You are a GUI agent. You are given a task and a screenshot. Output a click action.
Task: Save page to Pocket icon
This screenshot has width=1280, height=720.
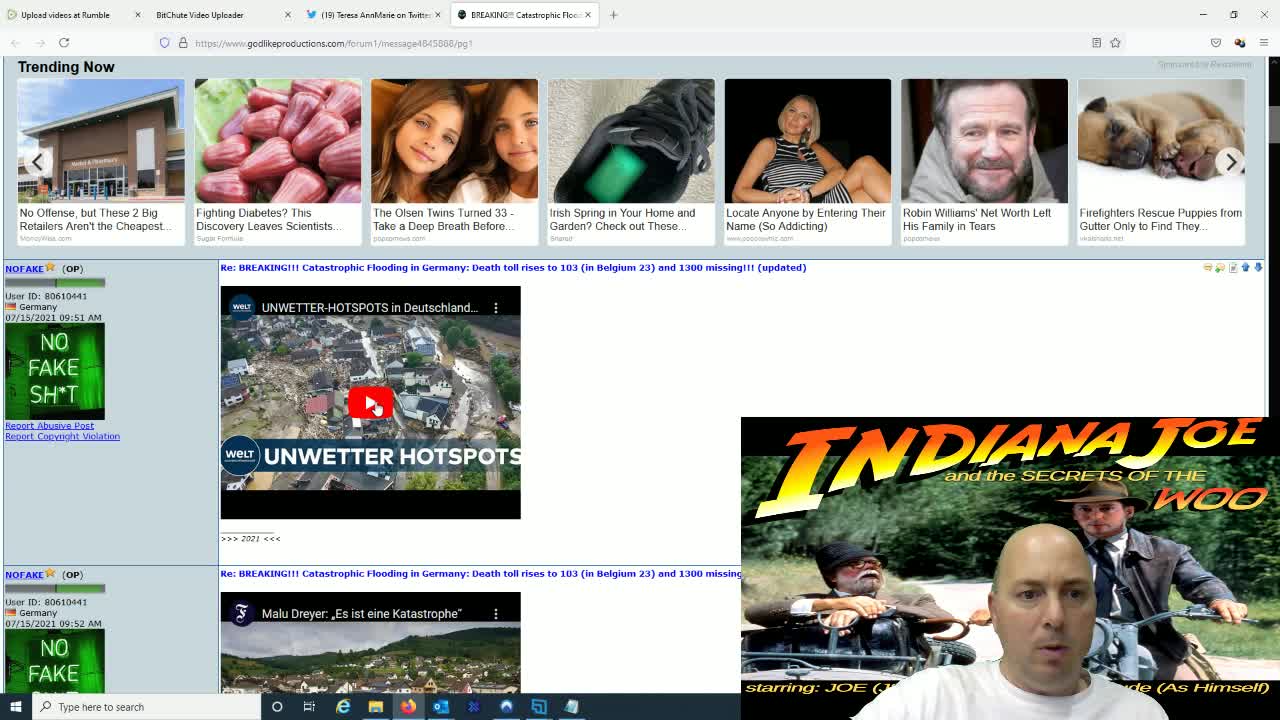[x=1216, y=43]
